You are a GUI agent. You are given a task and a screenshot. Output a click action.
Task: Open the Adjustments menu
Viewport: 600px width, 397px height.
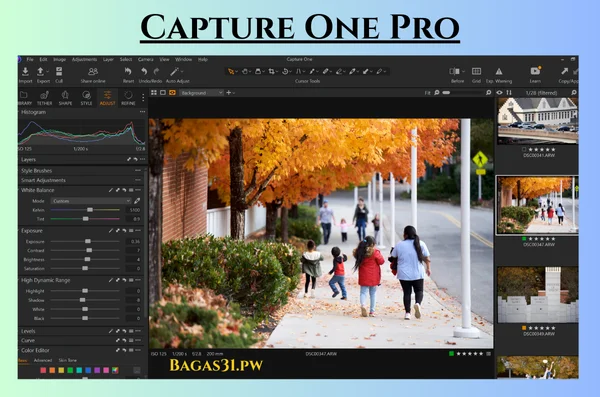coord(84,59)
